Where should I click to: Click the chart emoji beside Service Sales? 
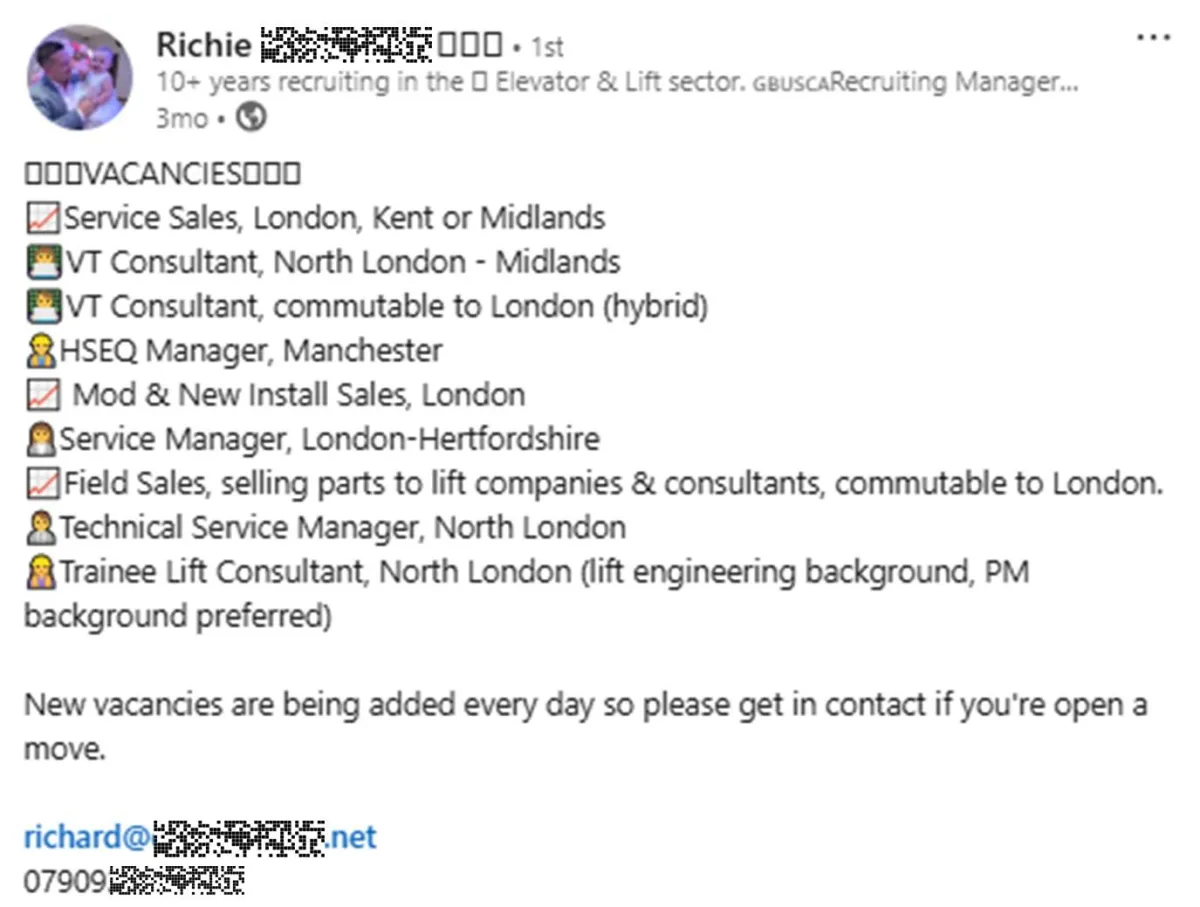point(43,218)
